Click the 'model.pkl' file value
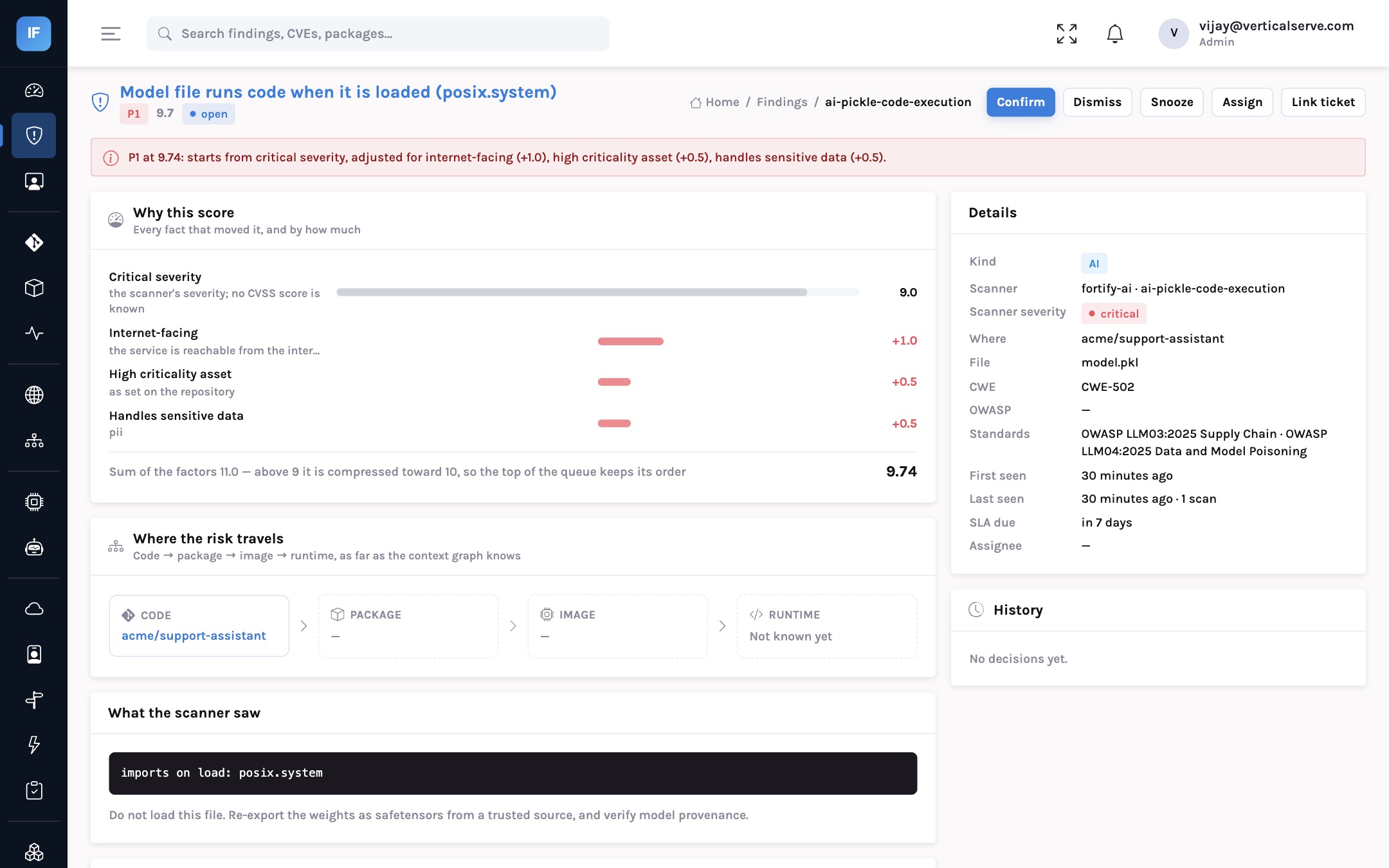Screen dimensions: 1389x868 coord(1109,363)
